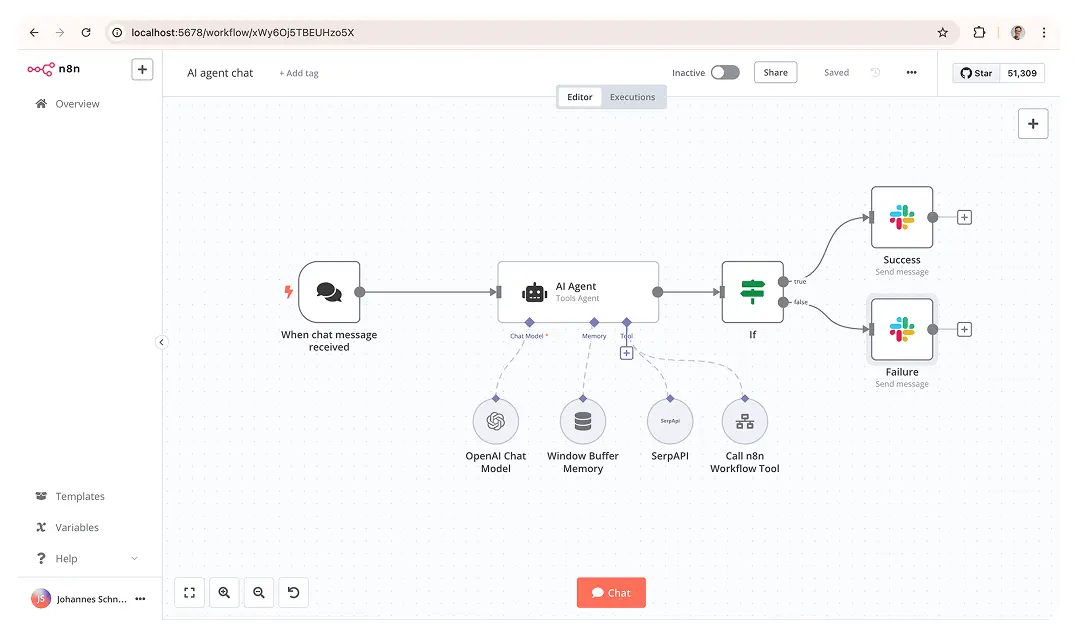Click the Saved status label

(837, 72)
